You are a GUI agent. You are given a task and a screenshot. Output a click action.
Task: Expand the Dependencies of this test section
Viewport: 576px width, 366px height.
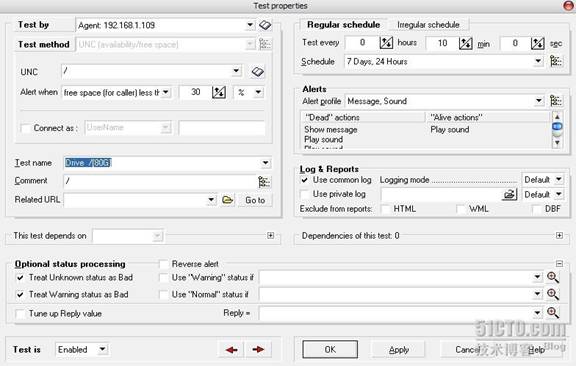coord(559,235)
